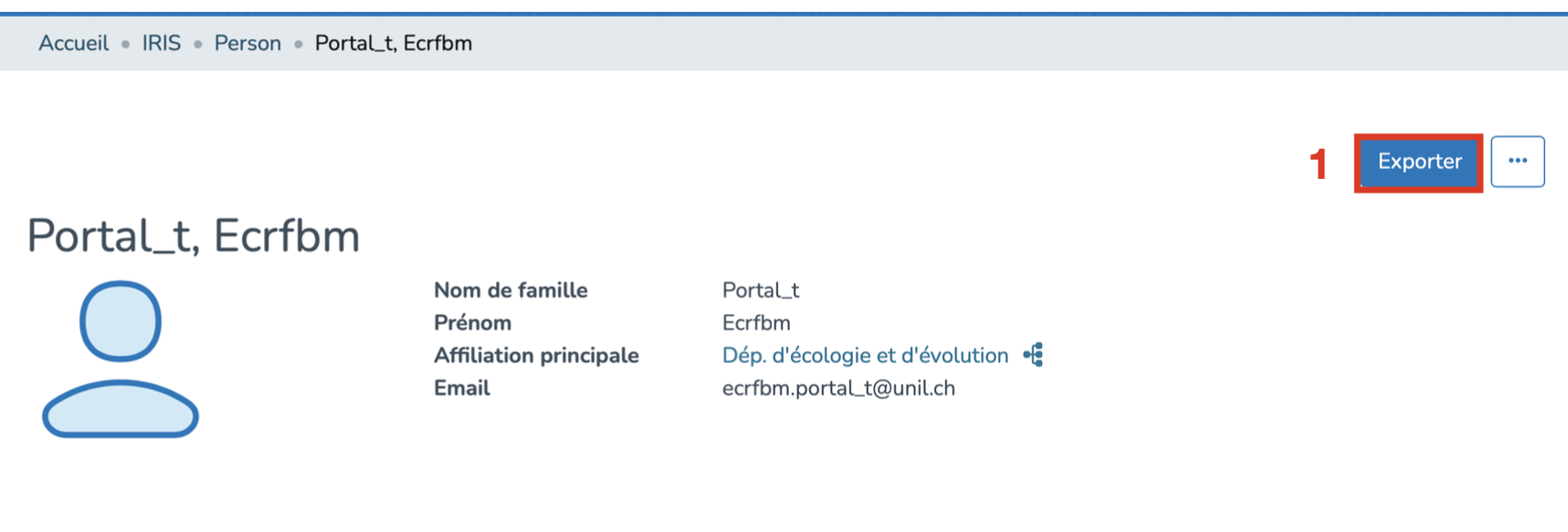Image resolution: width=1568 pixels, height=532 pixels.
Task: Click the 'Nom de famille' label
Action: (x=510, y=290)
